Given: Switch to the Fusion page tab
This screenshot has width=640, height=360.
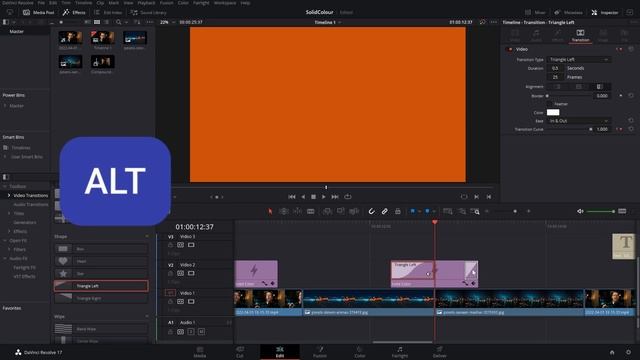Looking at the screenshot, I should click(x=320, y=352).
